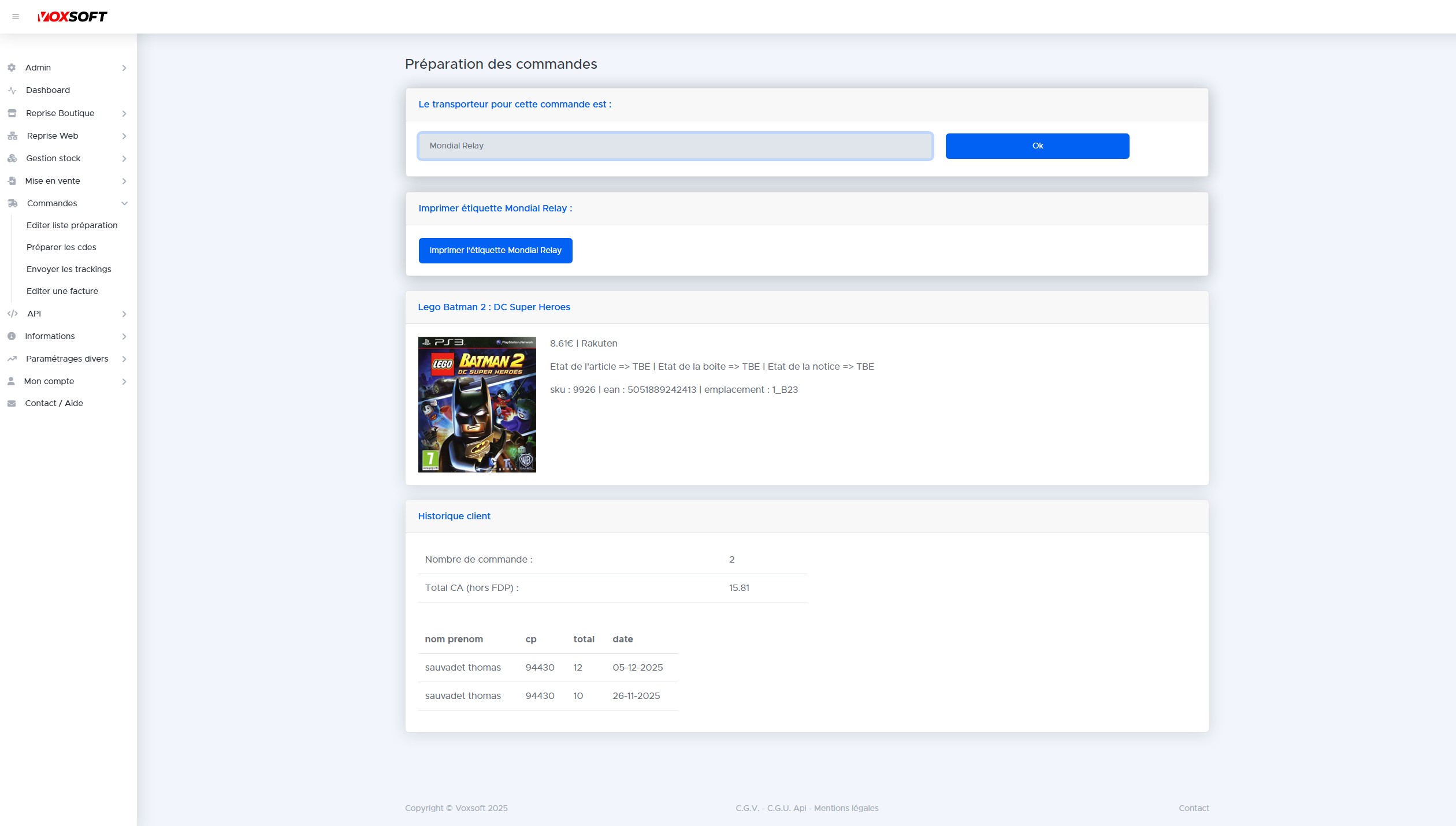The height and width of the screenshot is (826, 1456).
Task: Click the Admin gear icon
Action: [12, 68]
